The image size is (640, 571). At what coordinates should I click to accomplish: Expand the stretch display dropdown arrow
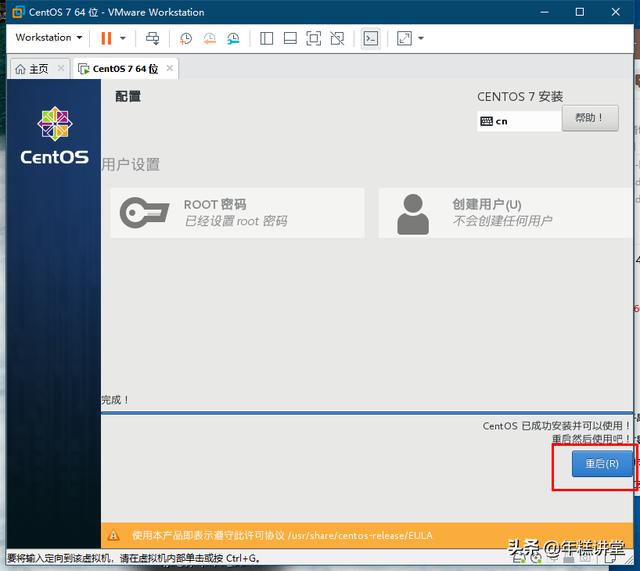coord(421,38)
